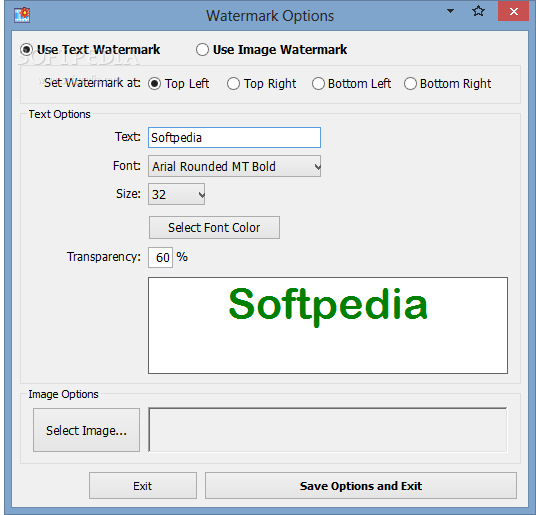Open the Size dropdown list

[x=176, y=194]
